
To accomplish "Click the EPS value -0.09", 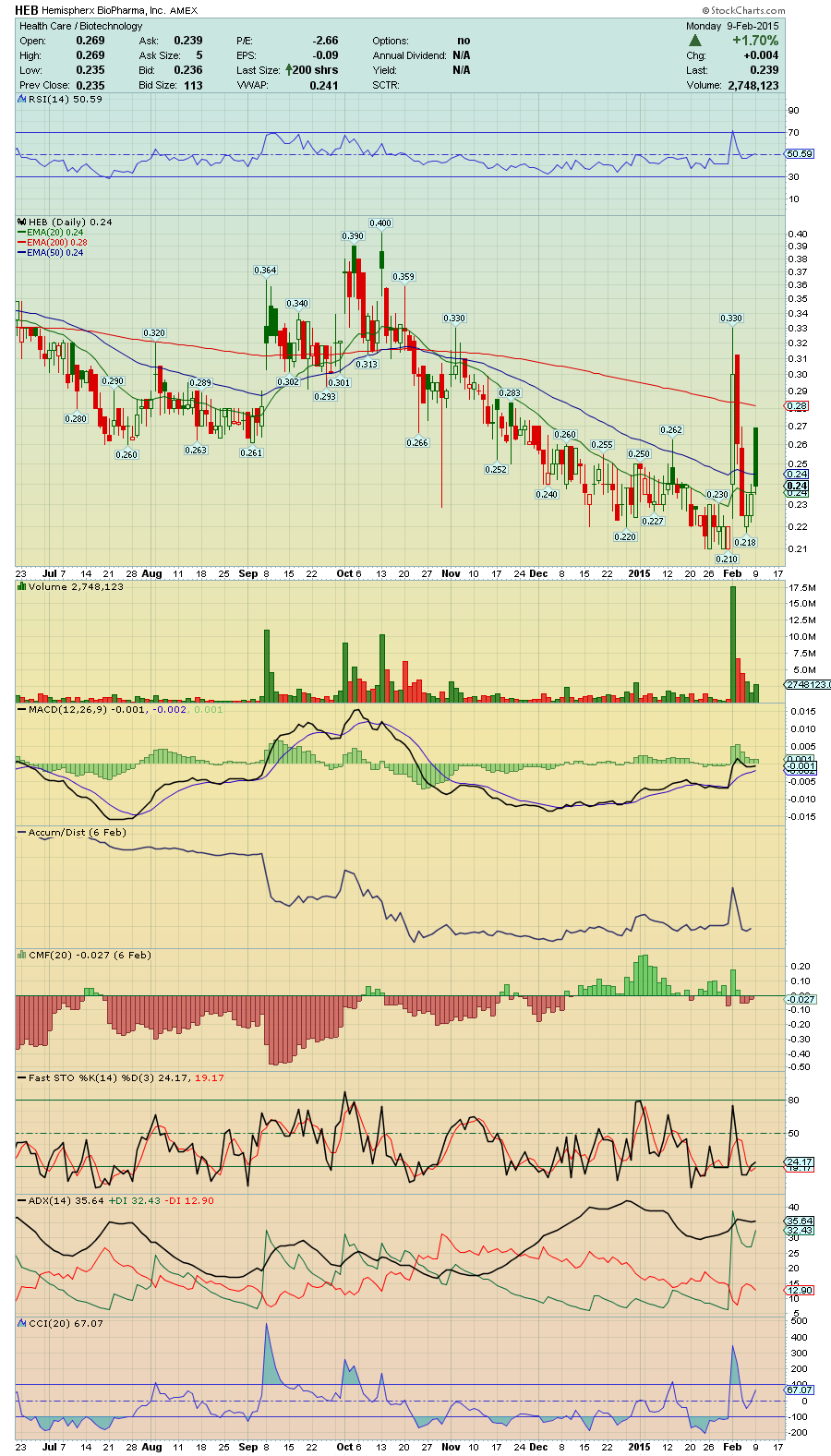I will coord(325,55).
